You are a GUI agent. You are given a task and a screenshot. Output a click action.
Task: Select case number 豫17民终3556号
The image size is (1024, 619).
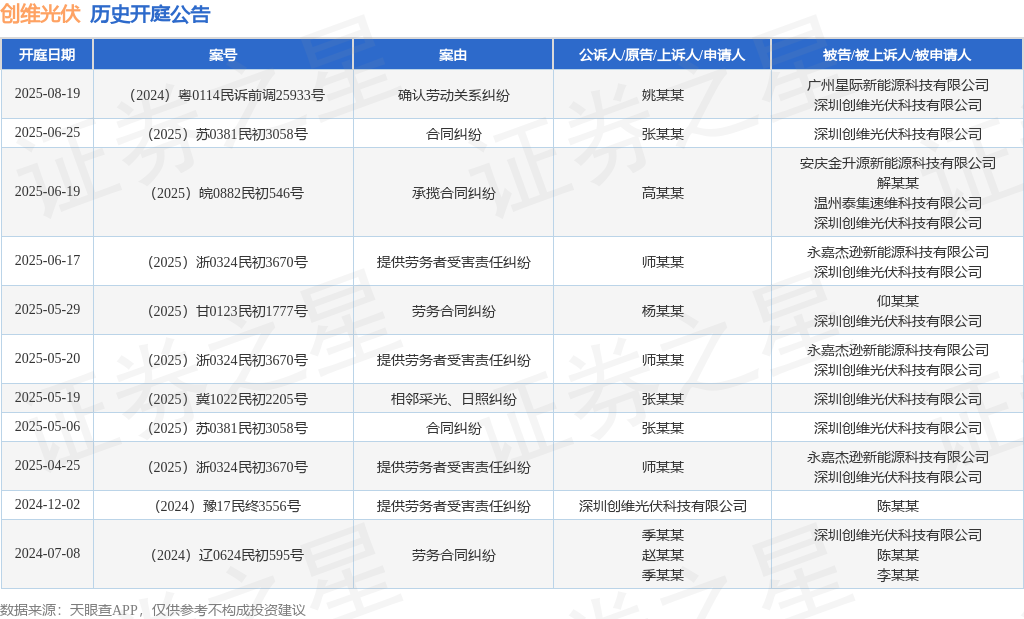click(251, 507)
